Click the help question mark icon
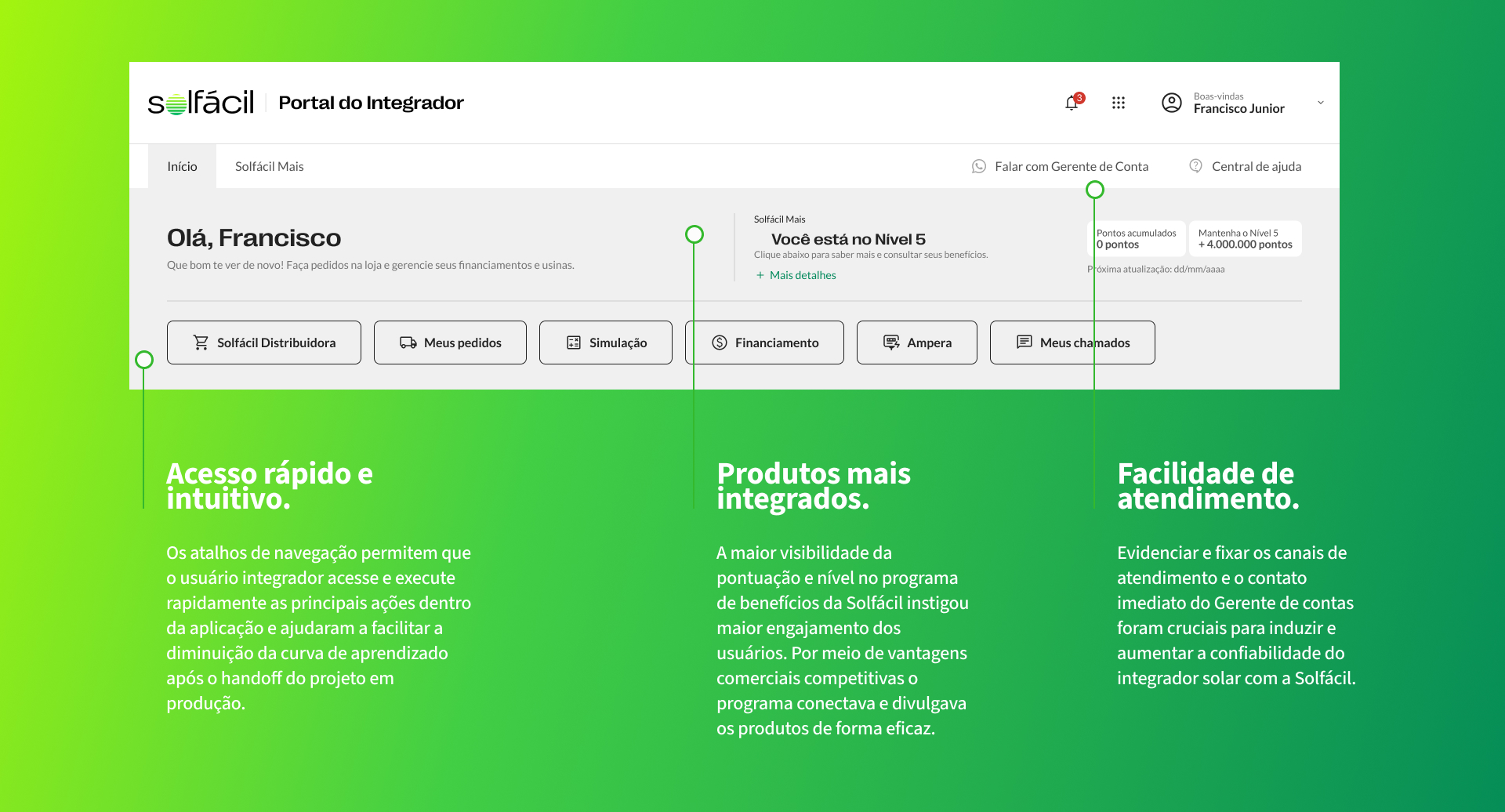This screenshot has height=812, width=1505. 1195,166
